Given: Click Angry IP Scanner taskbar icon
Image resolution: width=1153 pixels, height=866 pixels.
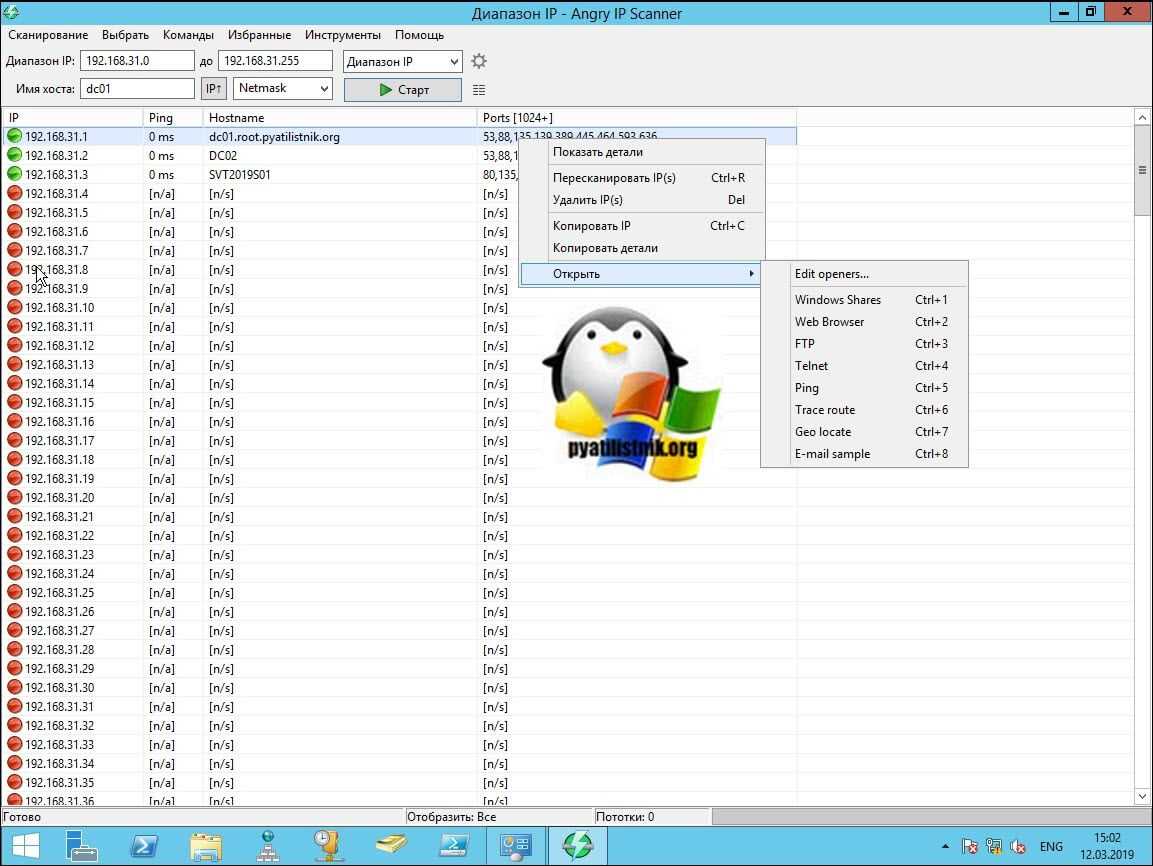Looking at the screenshot, I should (x=578, y=845).
